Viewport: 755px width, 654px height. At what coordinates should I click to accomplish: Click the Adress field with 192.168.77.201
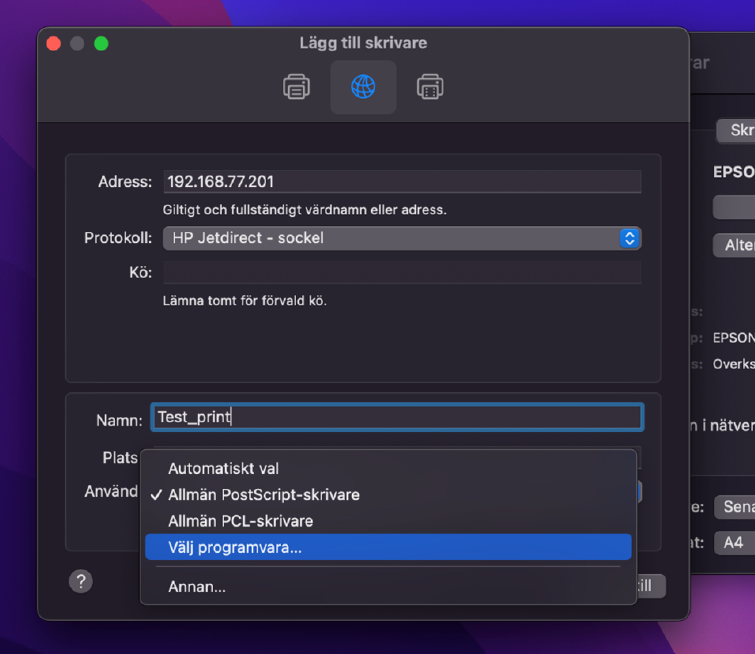[x=401, y=182]
